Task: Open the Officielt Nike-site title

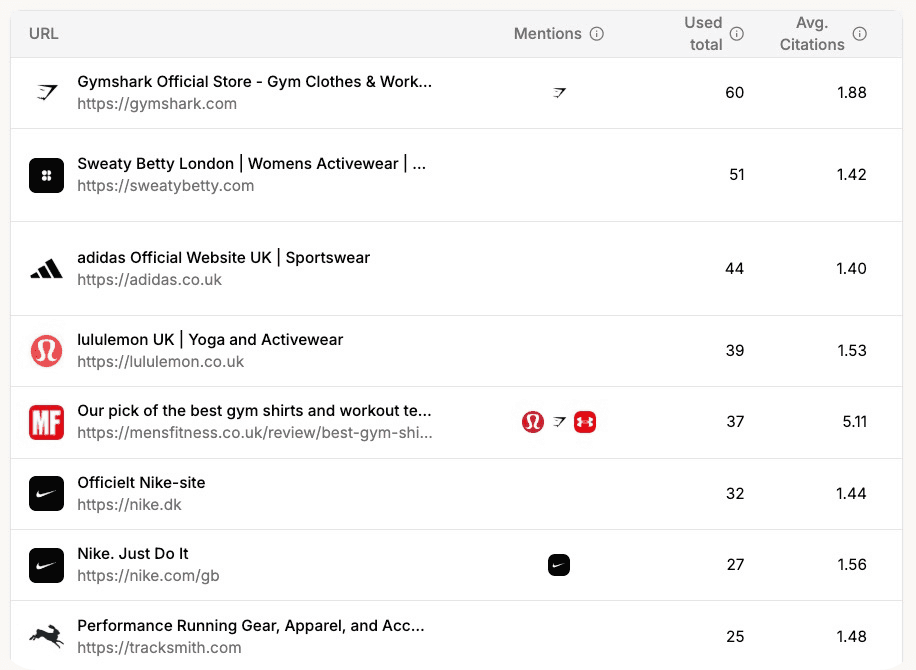Action: click(x=141, y=482)
